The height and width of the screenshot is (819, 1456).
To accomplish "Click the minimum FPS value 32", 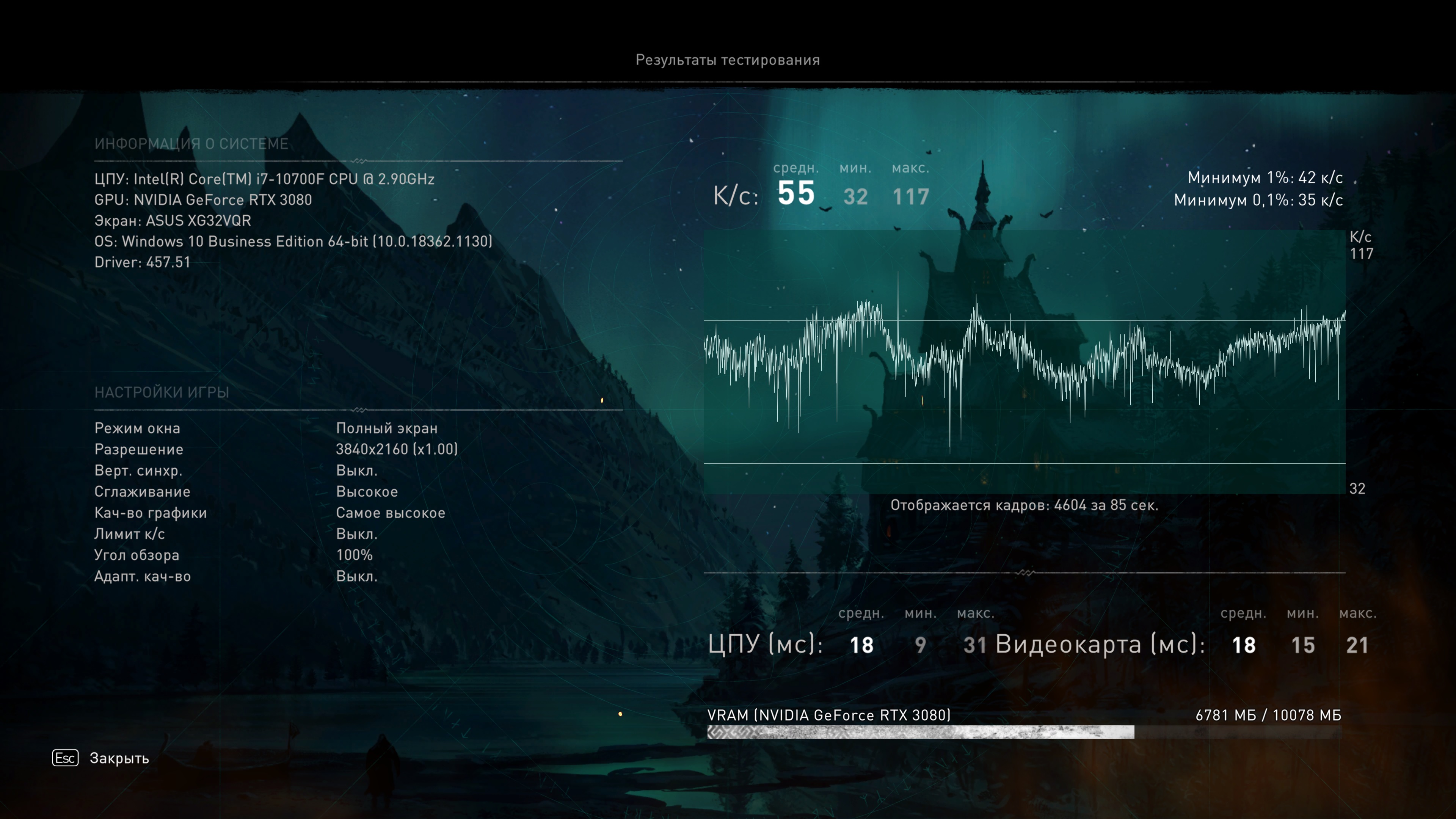I will pyautogui.click(x=855, y=197).
